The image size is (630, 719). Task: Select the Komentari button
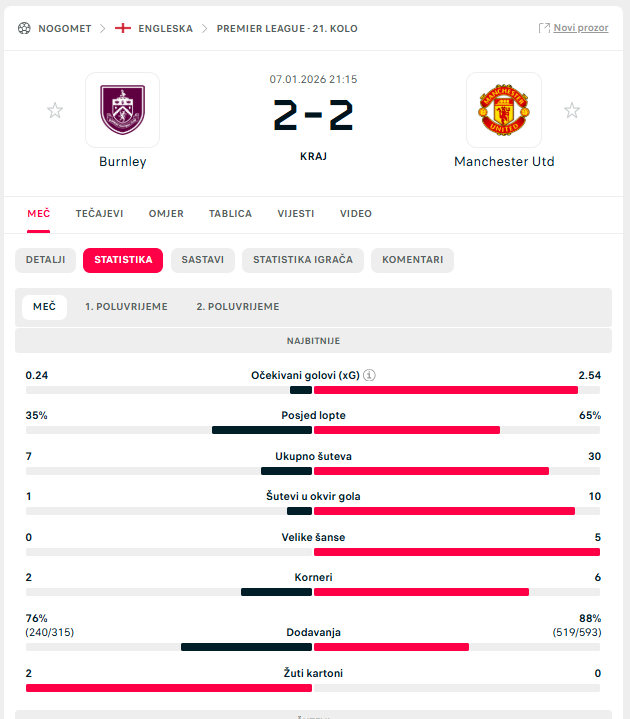(x=412, y=260)
